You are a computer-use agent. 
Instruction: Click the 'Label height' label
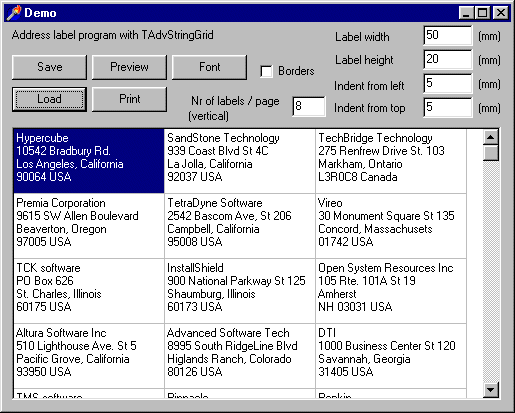(x=364, y=60)
